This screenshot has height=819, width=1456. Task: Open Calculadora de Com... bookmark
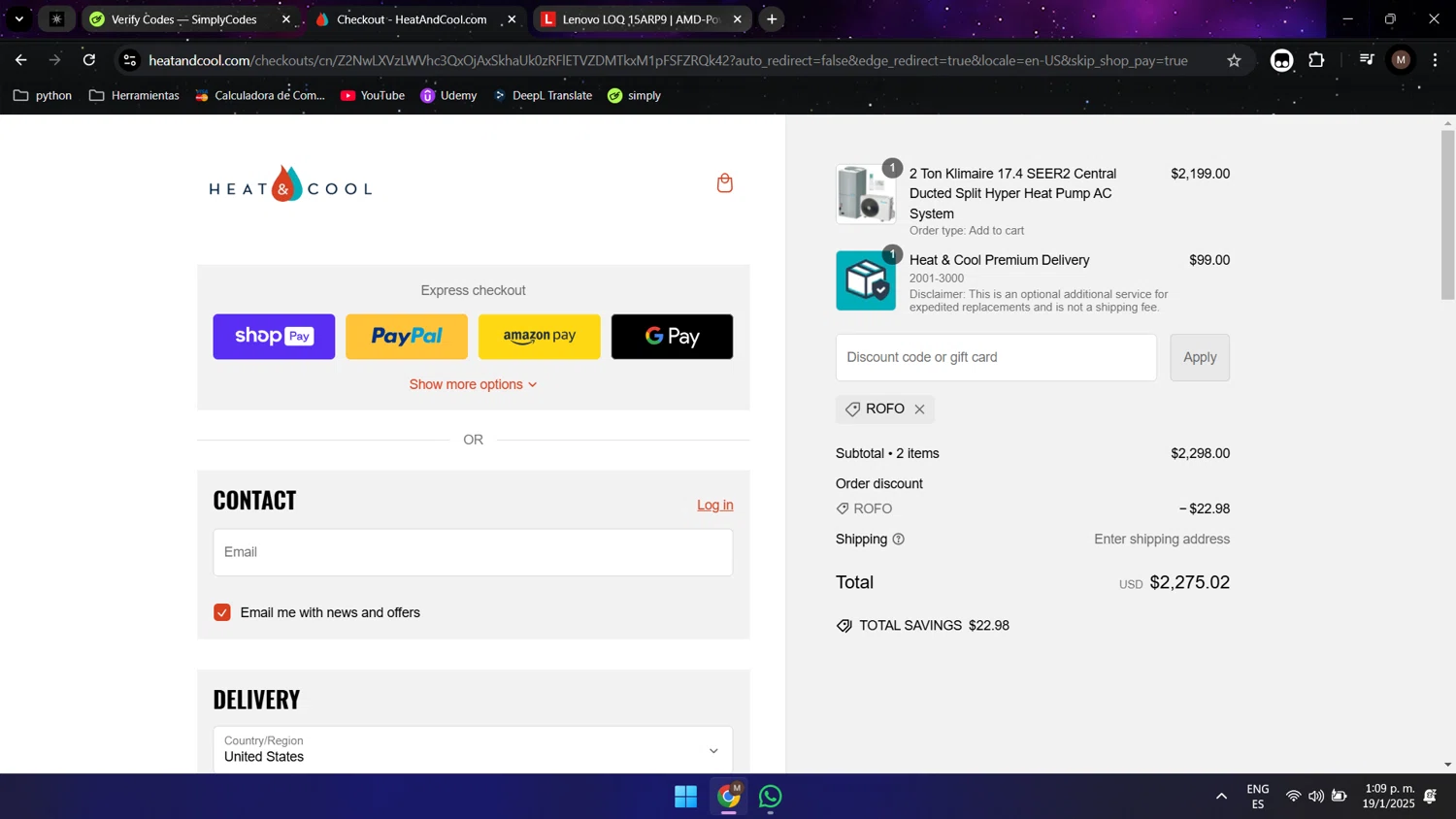click(x=260, y=95)
